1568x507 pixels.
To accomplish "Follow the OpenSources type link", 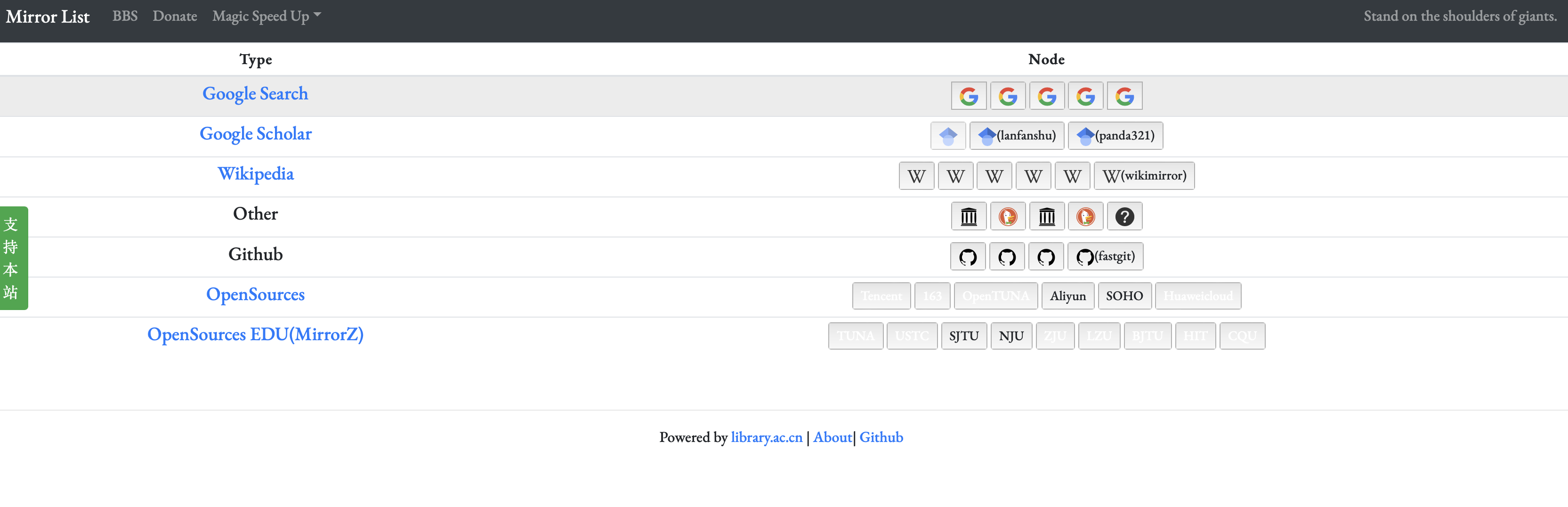I will click(x=255, y=294).
